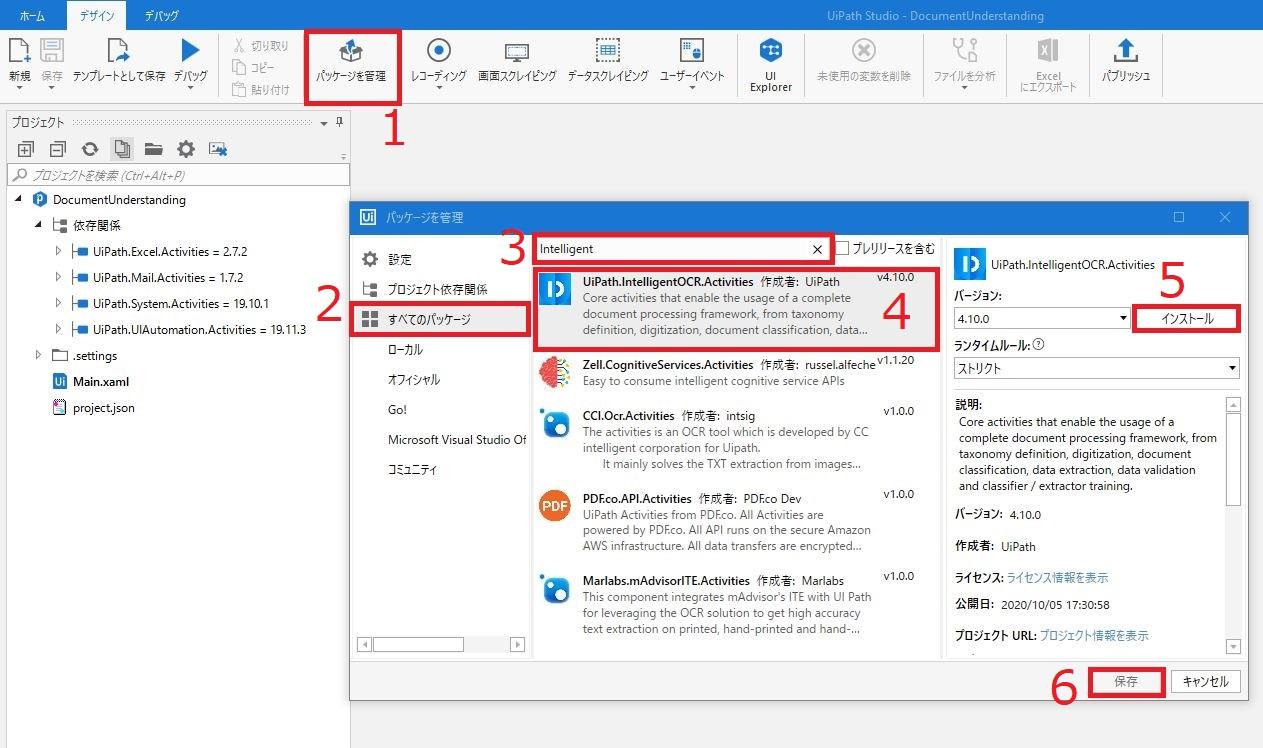Toggle show all files icon in Project panel
The width and height of the screenshot is (1263, 748).
(122, 149)
